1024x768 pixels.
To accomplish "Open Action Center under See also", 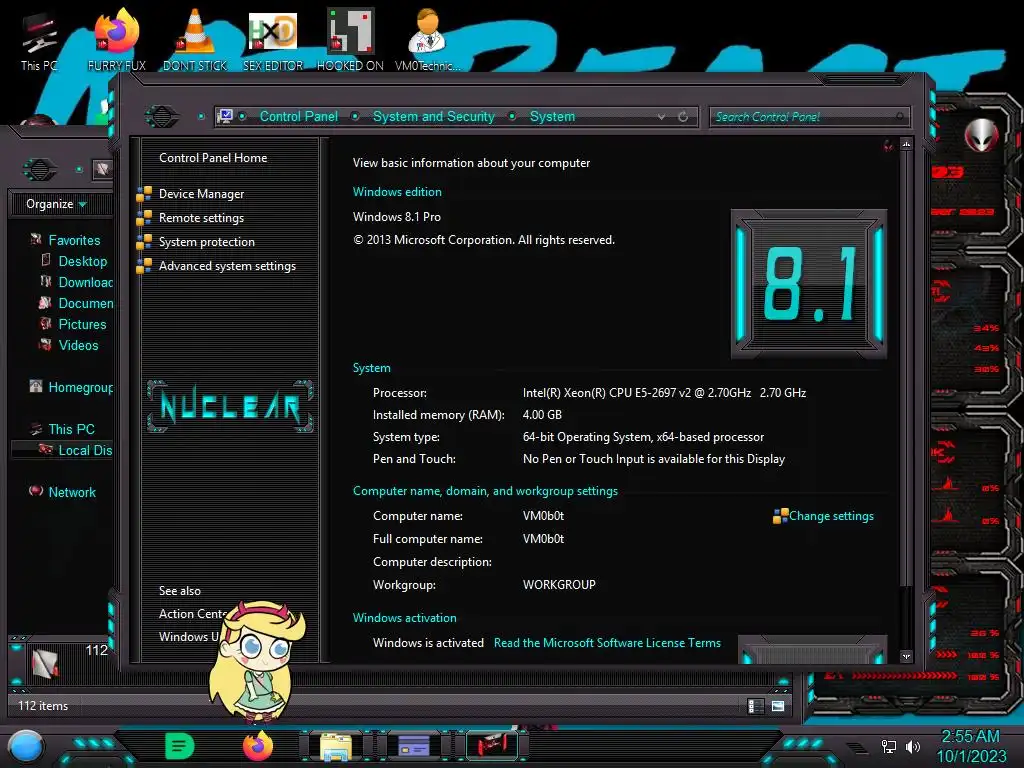I will tap(193, 614).
